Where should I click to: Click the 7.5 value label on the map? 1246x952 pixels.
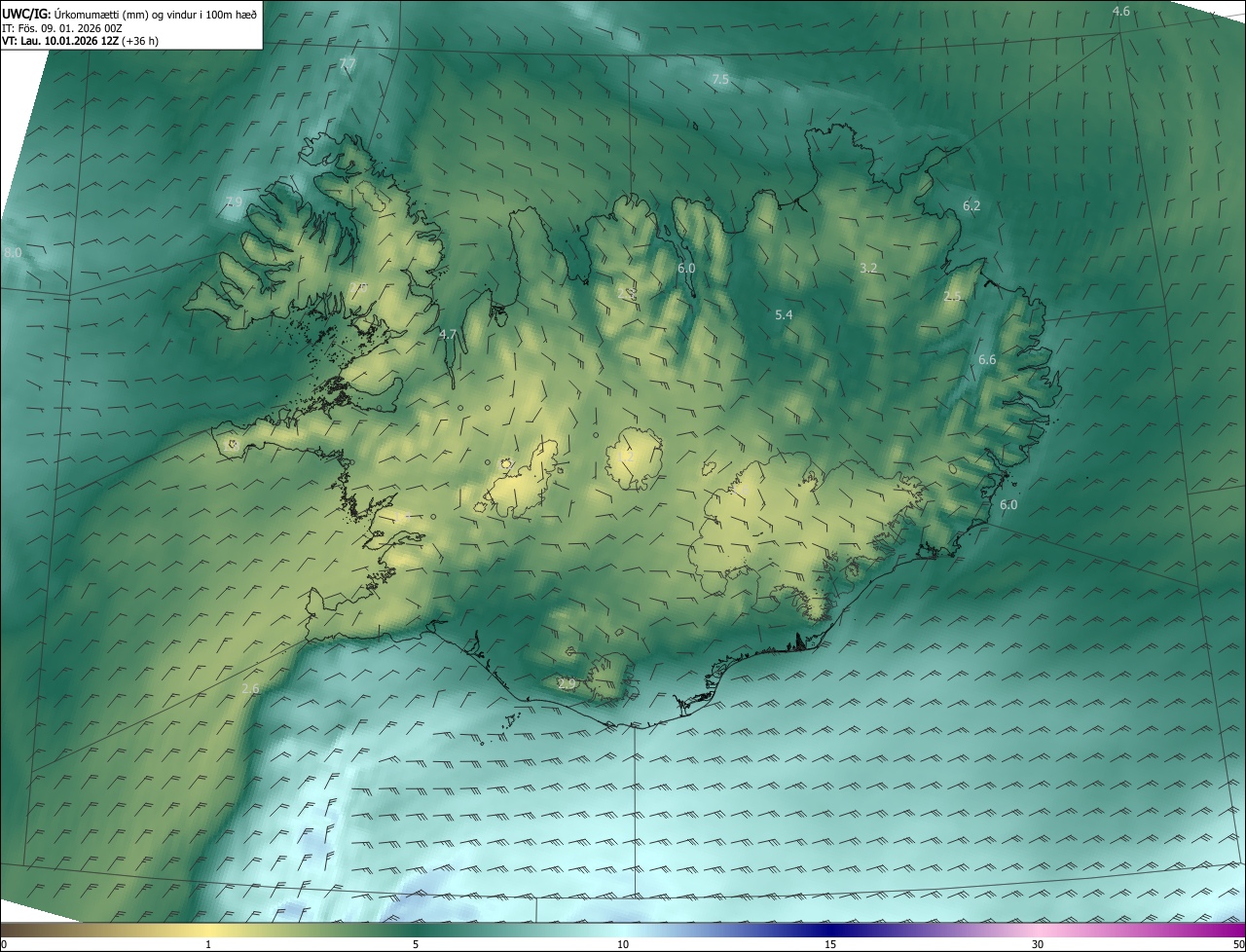pyautogui.click(x=719, y=80)
